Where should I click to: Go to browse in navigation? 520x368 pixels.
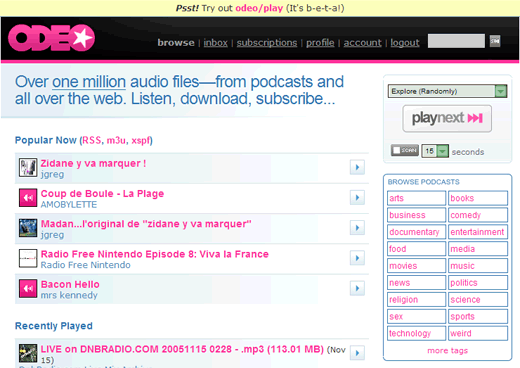pos(176,43)
